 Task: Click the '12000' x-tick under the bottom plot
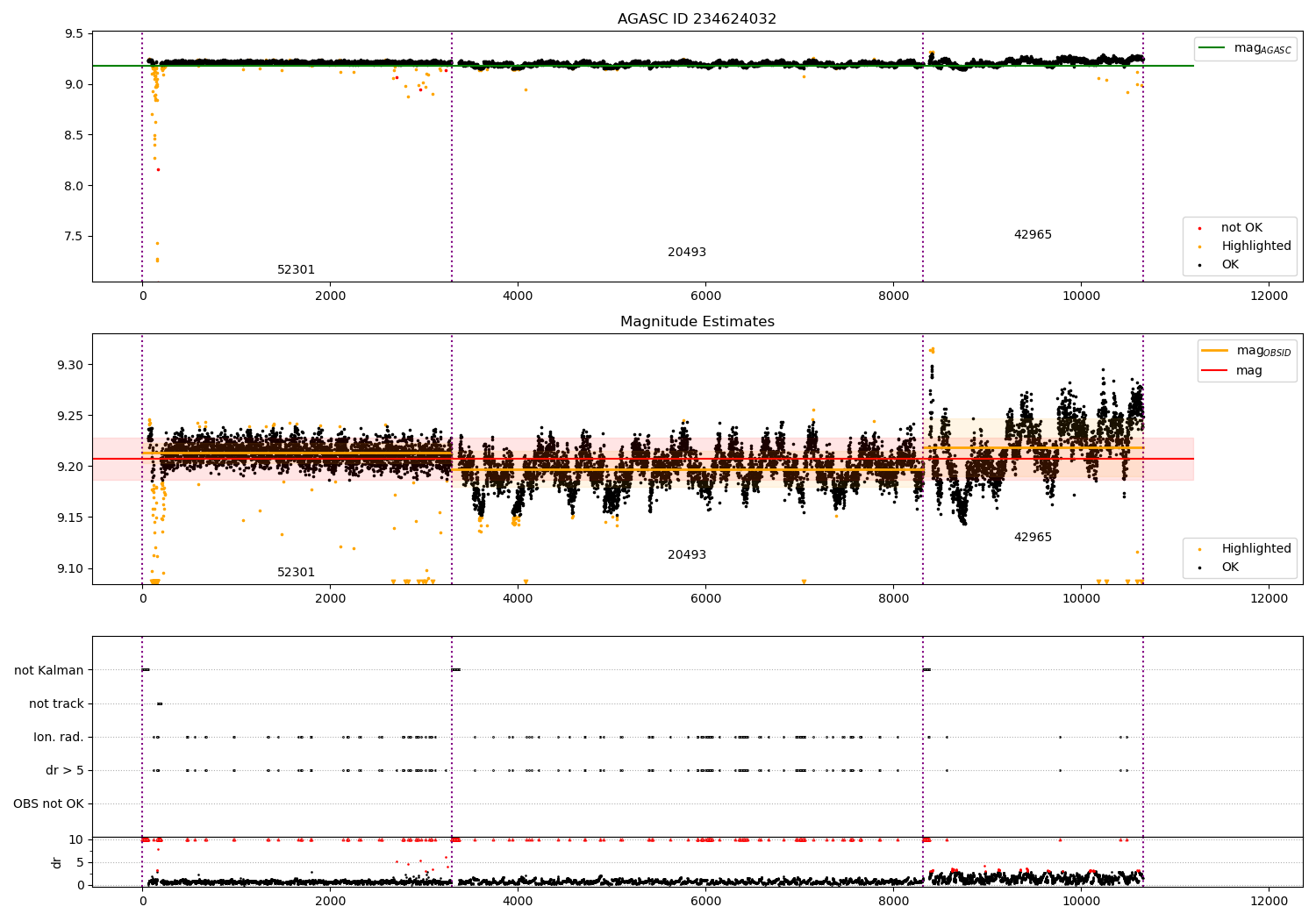(1269, 902)
